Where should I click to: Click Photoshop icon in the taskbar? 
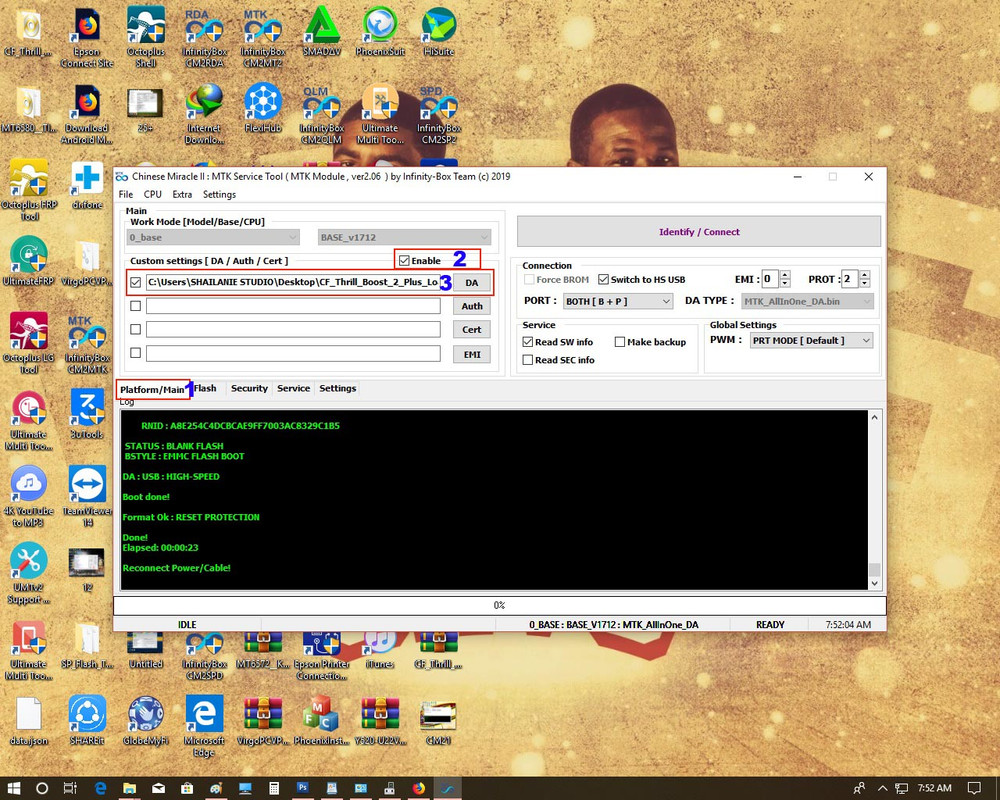pos(302,788)
